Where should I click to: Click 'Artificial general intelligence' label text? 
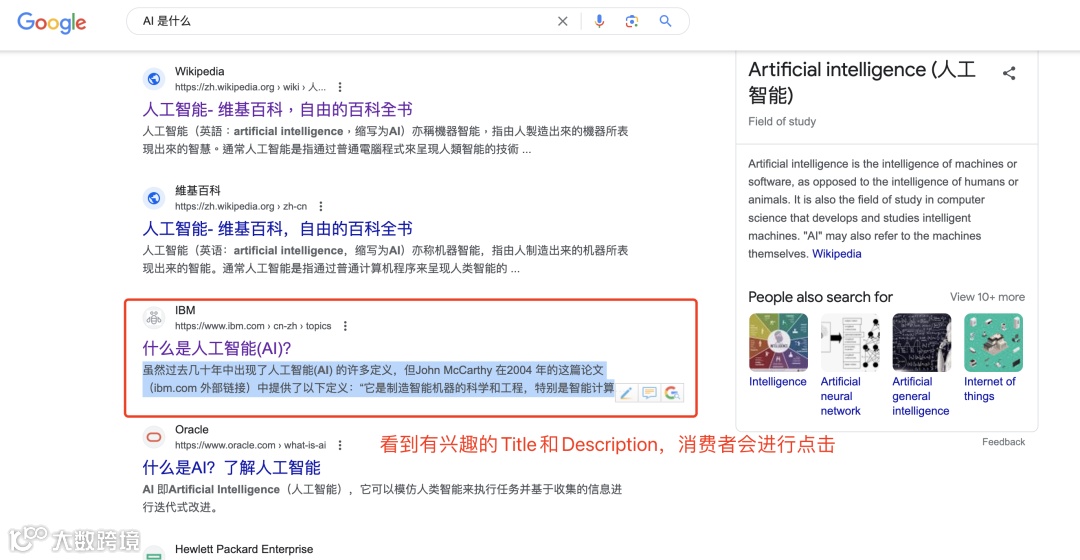920,396
